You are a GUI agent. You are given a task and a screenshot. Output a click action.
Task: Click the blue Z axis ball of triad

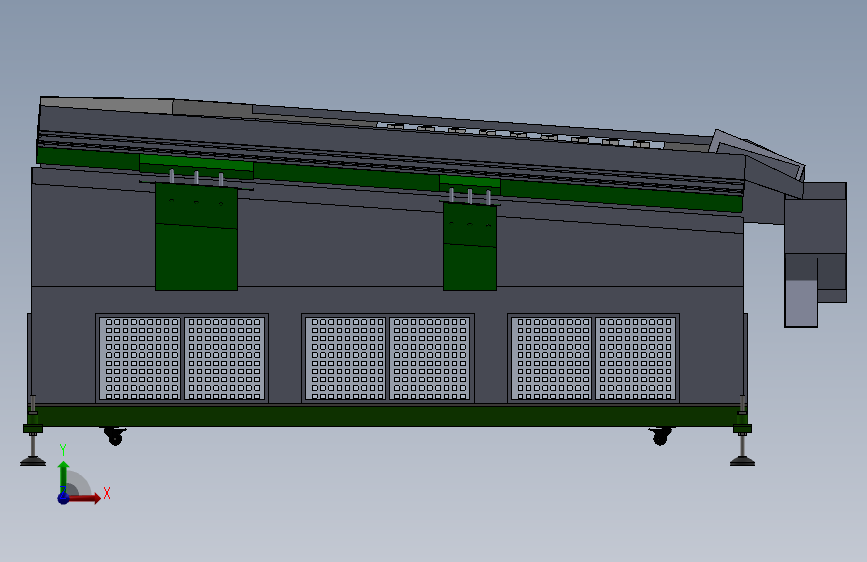point(64,498)
